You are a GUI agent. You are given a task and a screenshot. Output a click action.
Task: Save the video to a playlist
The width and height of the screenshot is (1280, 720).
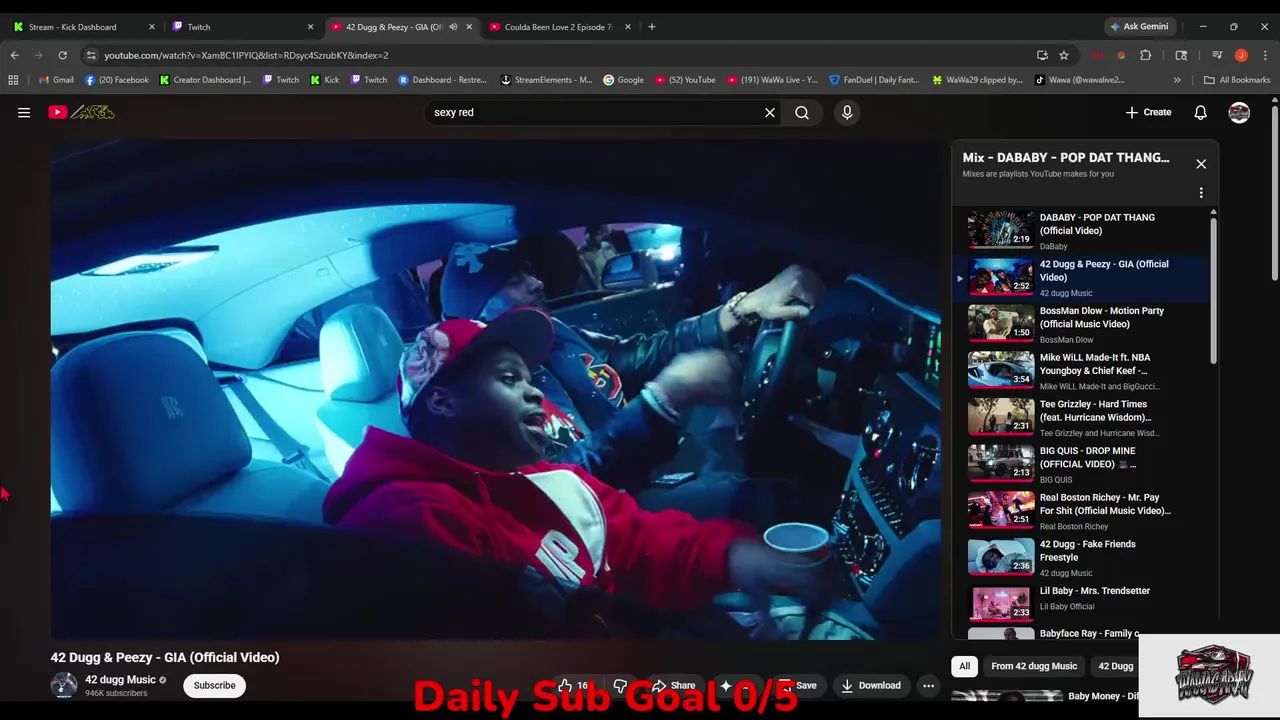(x=799, y=685)
